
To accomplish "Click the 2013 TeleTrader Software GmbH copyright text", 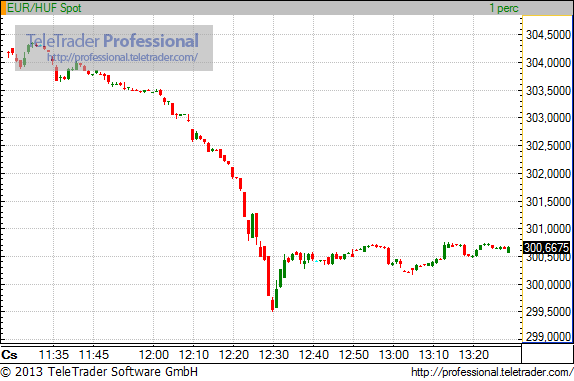I will (99, 372).
